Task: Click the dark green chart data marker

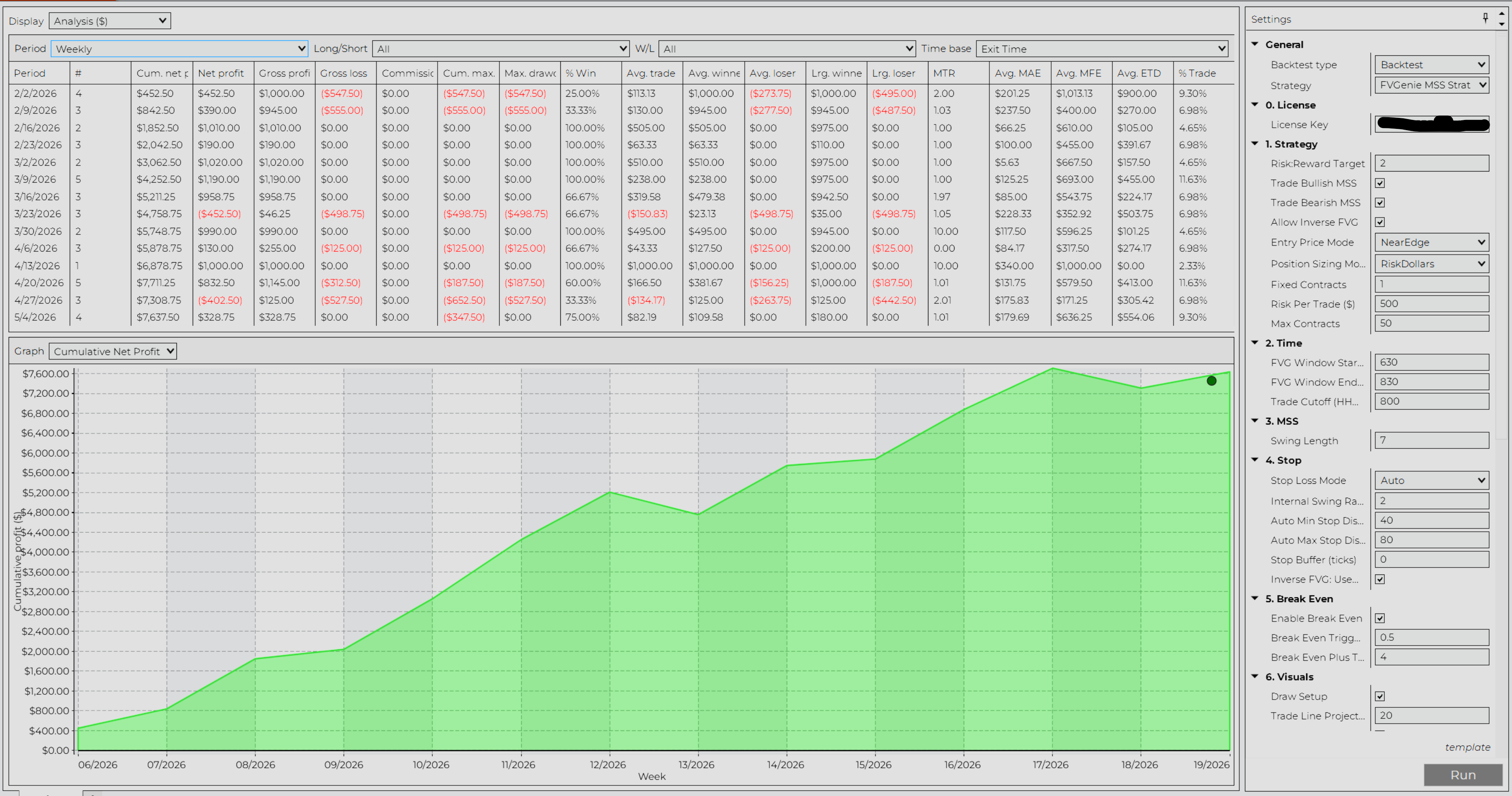Action: point(1211,381)
